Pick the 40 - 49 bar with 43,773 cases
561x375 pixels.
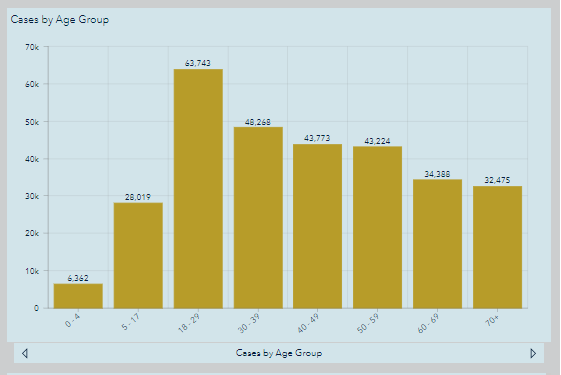point(317,226)
